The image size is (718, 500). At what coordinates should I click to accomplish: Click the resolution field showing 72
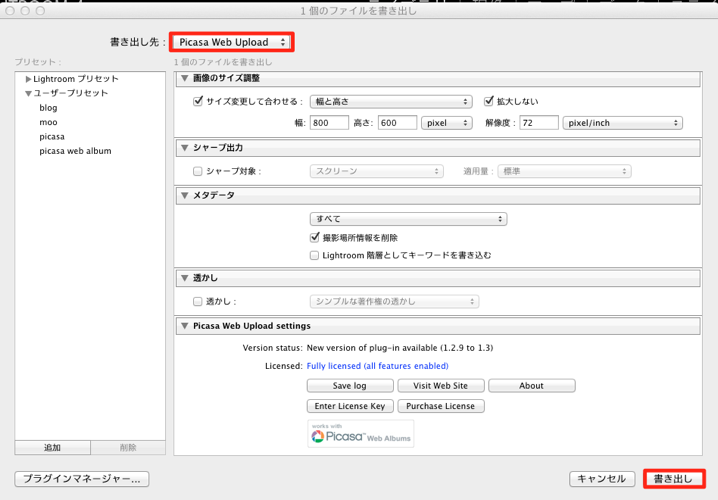[x=538, y=123]
